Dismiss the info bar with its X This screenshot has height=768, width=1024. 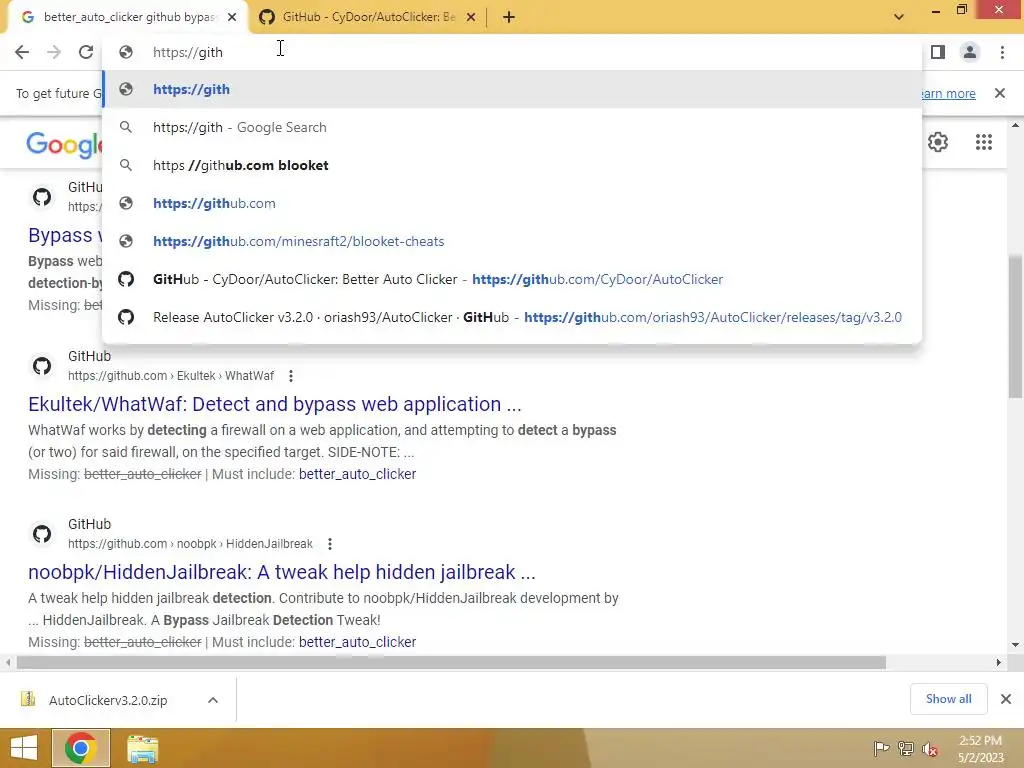[1000, 93]
